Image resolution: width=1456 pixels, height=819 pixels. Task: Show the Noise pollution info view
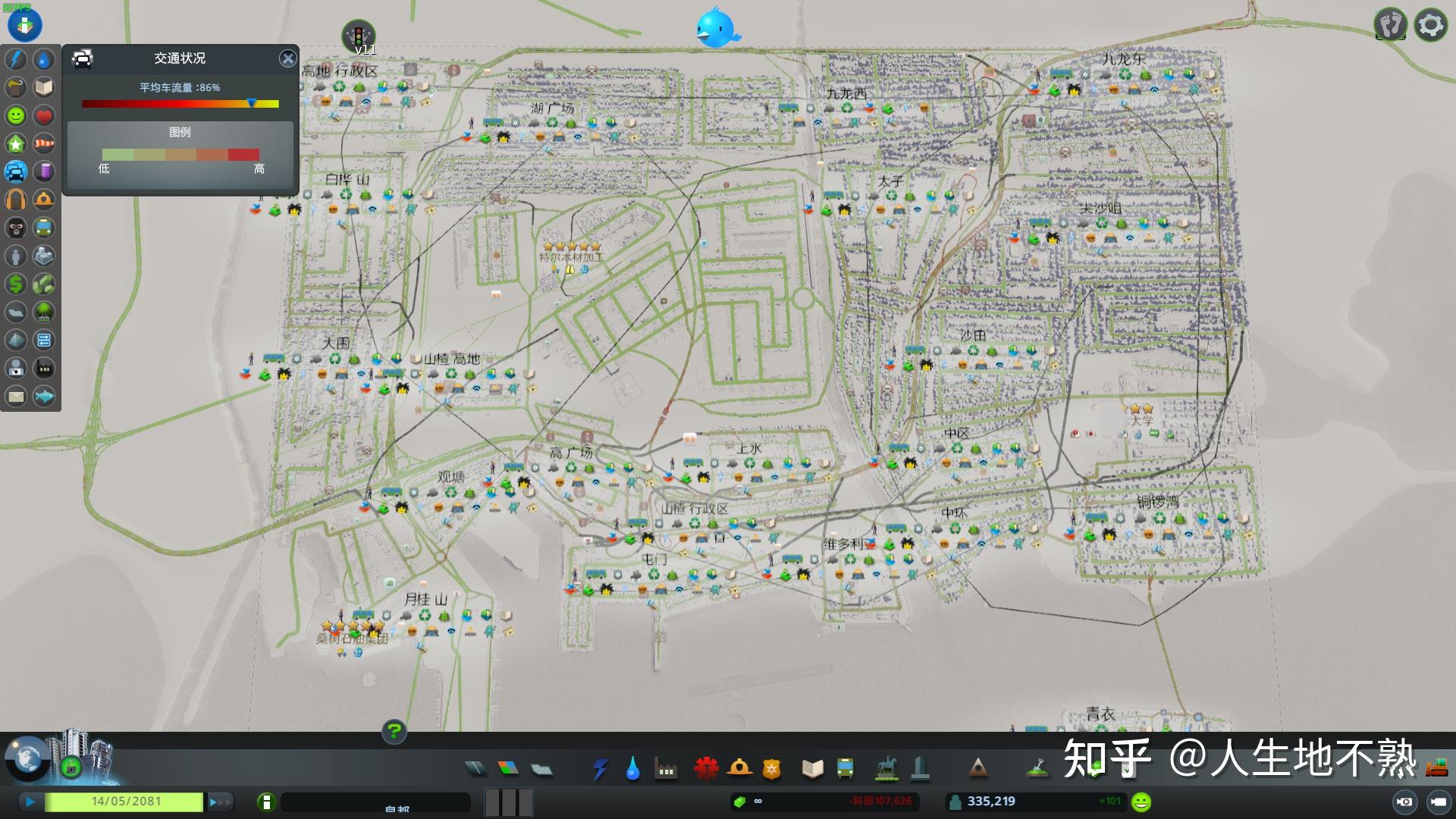point(16,199)
